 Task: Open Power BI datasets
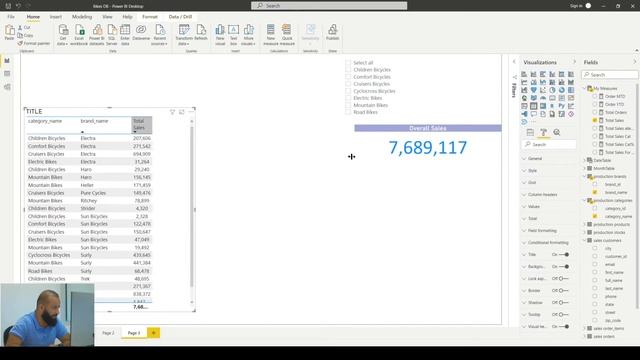(97, 35)
